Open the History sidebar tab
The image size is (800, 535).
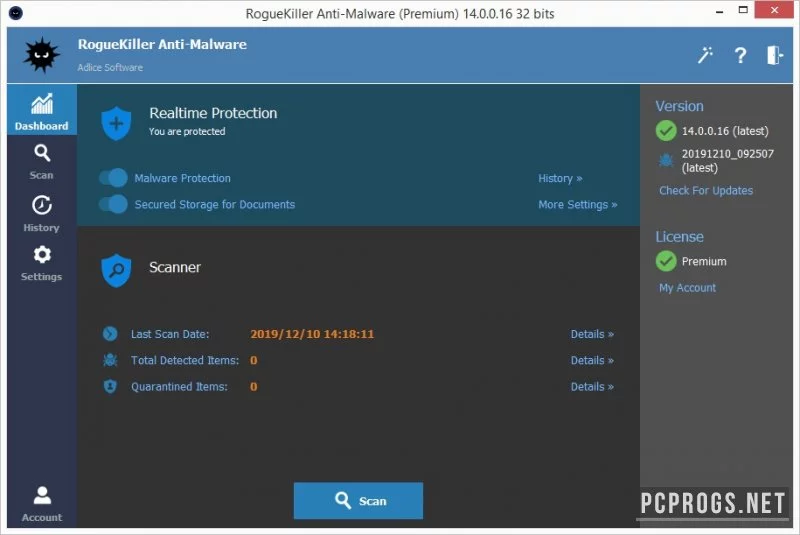(42, 214)
